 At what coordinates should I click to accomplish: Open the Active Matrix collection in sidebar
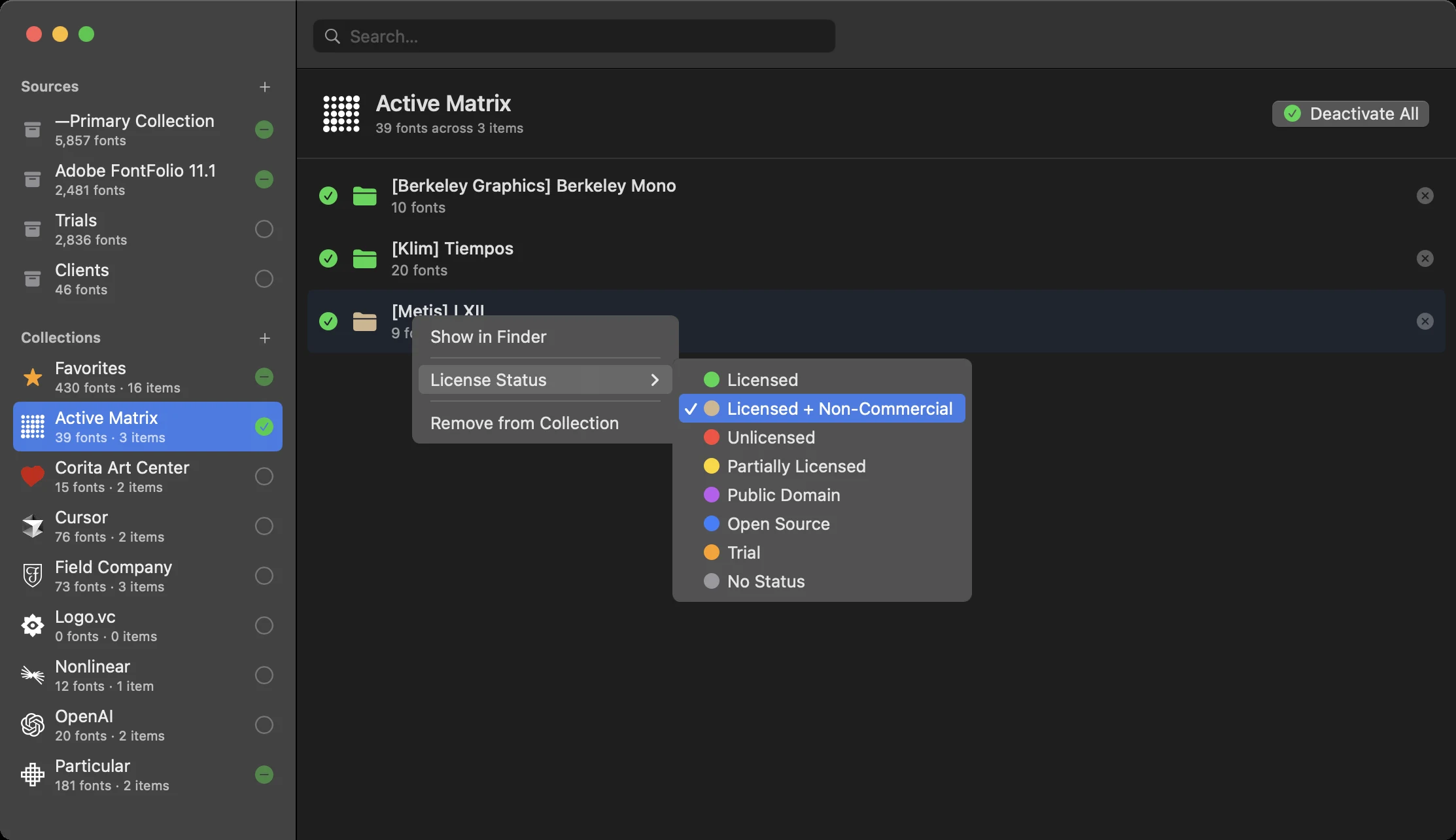point(148,427)
